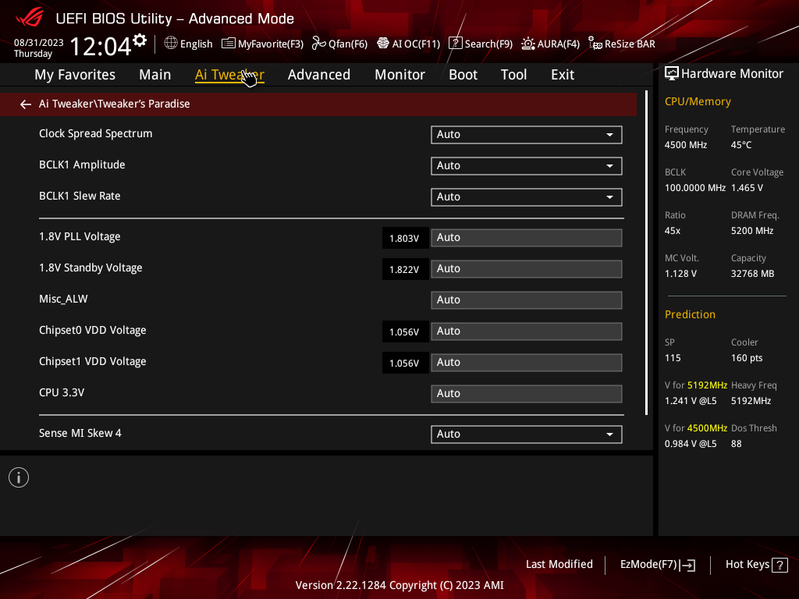This screenshot has width=799, height=599.
Task: Click the Misc_ALW value field
Action: click(526, 300)
